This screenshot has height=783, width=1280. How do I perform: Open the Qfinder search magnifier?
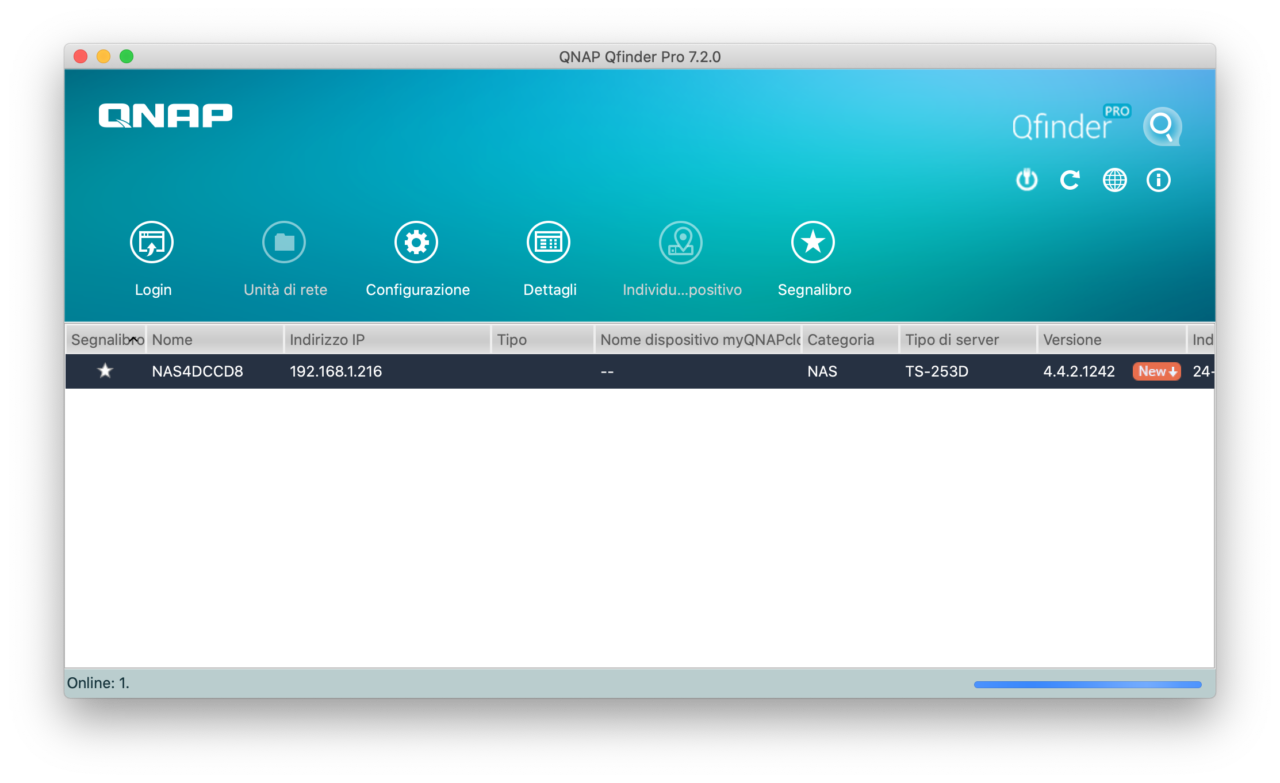[x=1161, y=127]
